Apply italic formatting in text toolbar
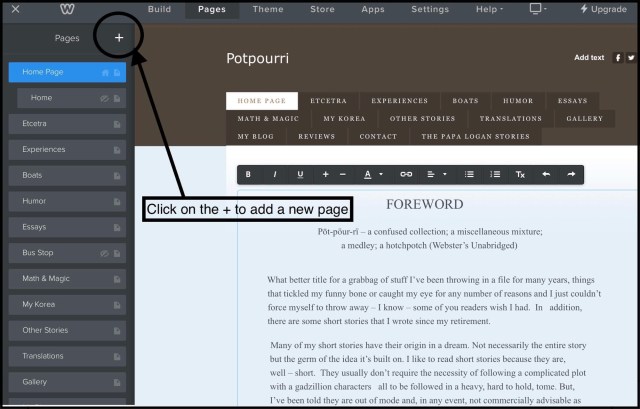The height and width of the screenshot is (409, 640). [274, 174]
